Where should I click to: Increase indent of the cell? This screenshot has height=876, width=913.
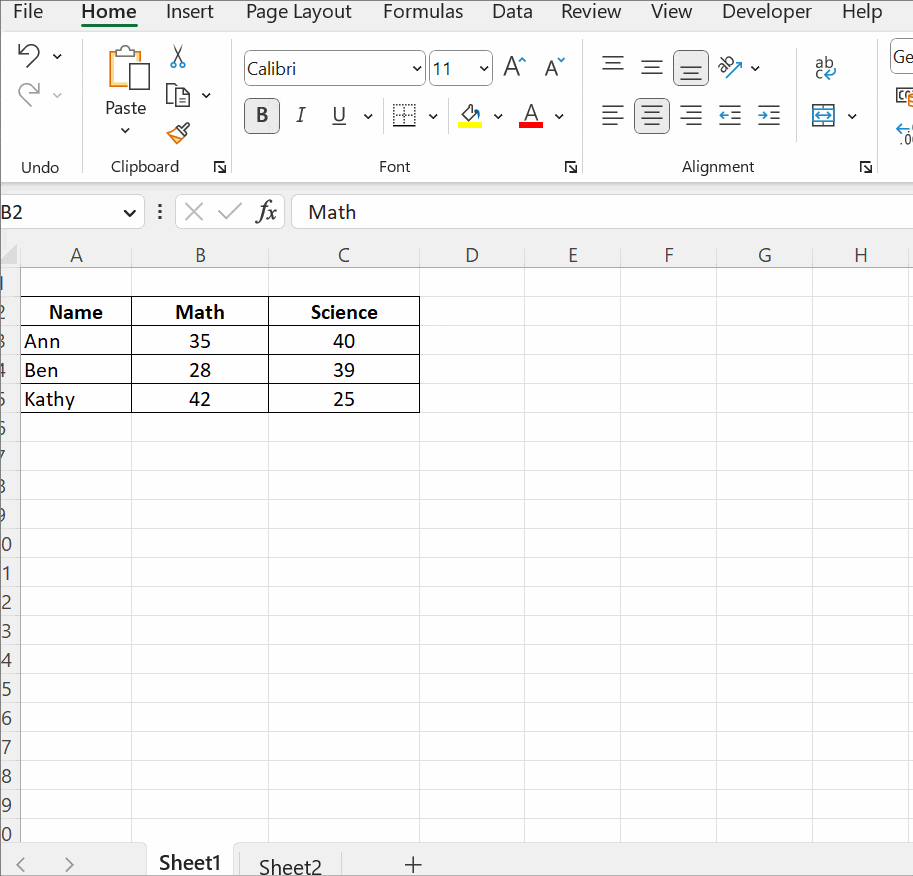click(768, 115)
